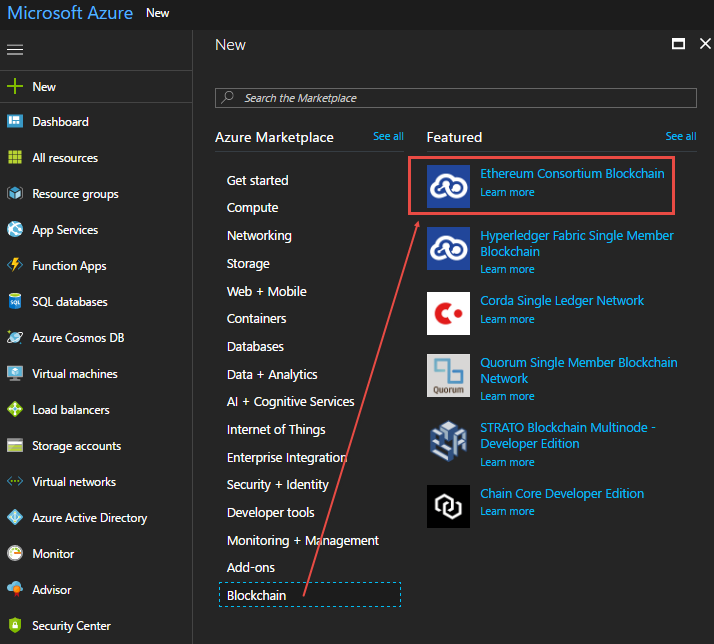Click the New breadcrumb in top bar
Image resolution: width=714 pixels, height=644 pixels.
(x=158, y=13)
